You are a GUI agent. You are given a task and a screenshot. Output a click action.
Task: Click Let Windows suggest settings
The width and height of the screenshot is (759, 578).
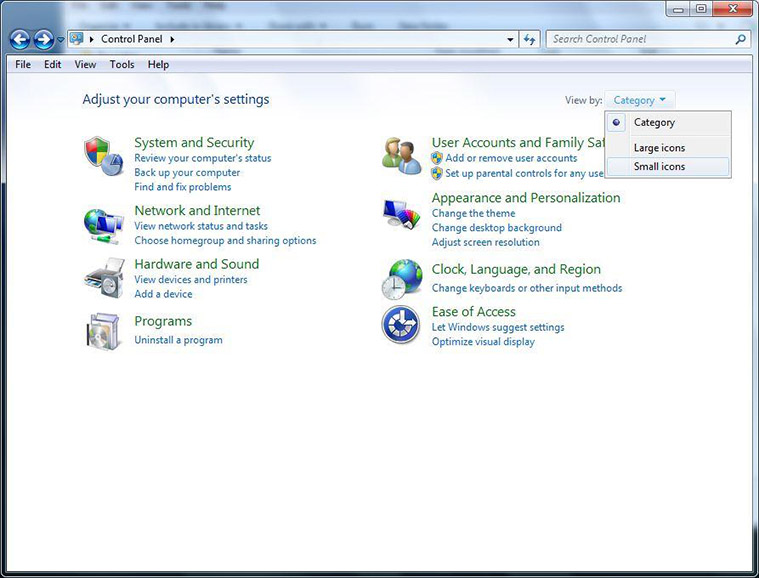(498, 327)
